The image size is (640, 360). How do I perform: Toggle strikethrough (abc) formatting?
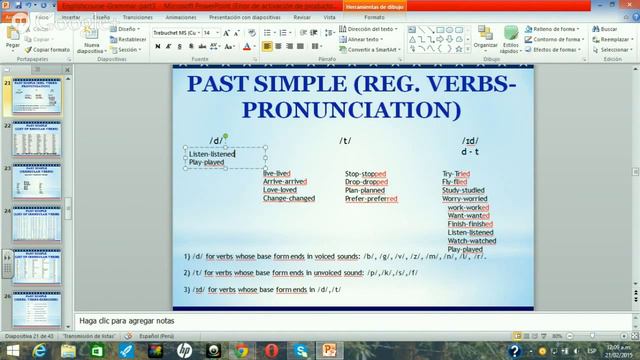pos(202,47)
